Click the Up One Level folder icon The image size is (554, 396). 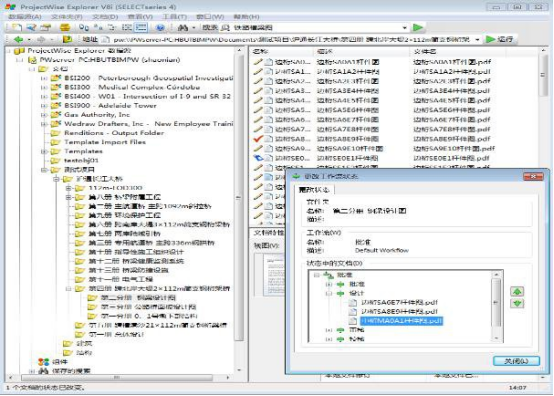click(x=67, y=39)
